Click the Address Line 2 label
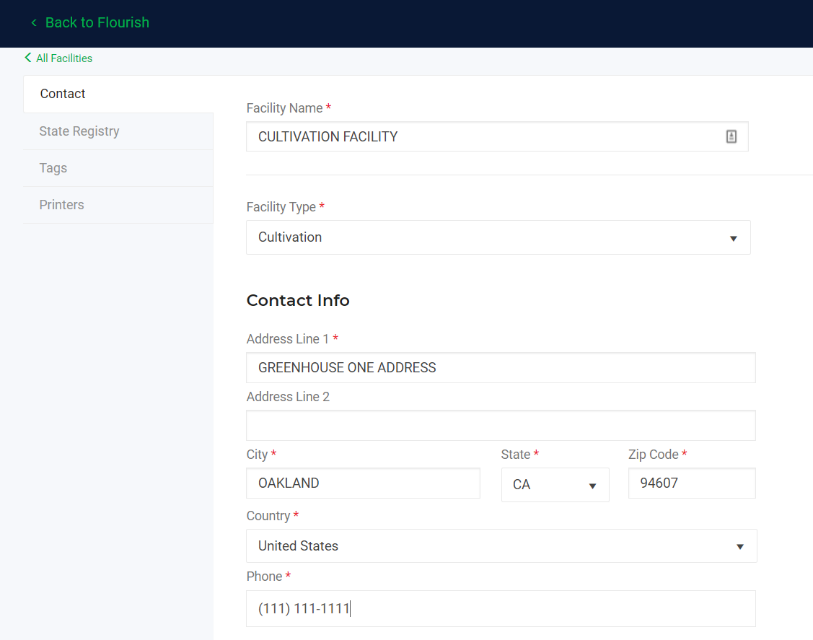The height and width of the screenshot is (640, 813). click(x=288, y=397)
